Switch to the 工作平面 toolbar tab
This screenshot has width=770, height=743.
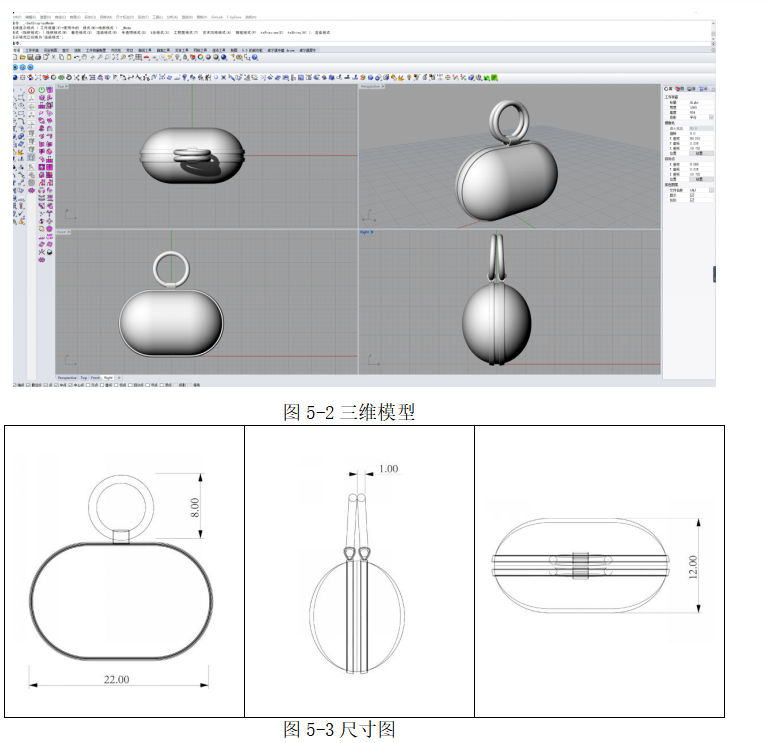point(32,50)
